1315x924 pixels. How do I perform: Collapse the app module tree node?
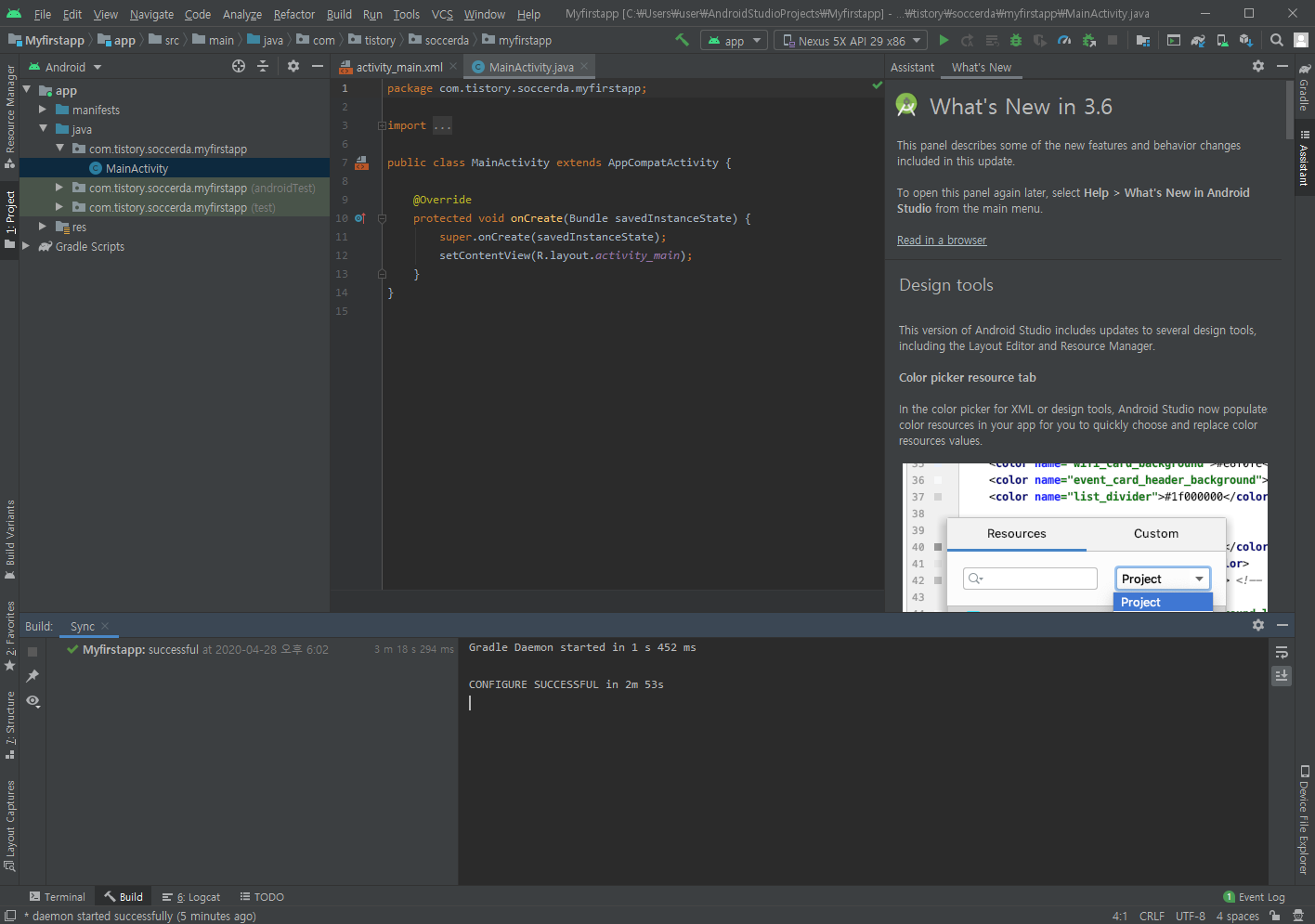(27, 90)
